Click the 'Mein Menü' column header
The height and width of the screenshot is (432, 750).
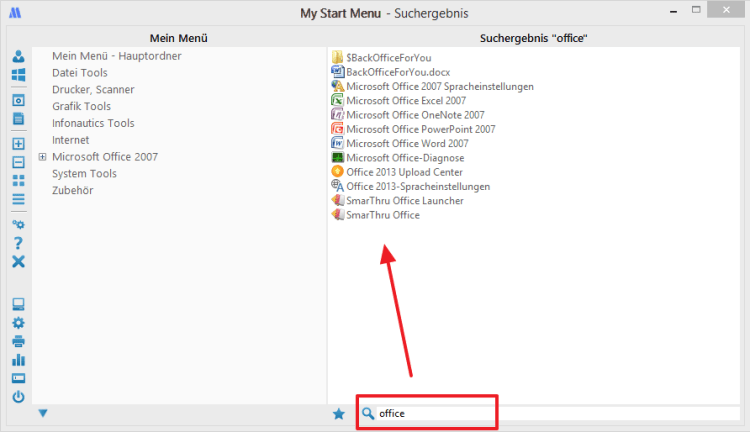coord(178,38)
